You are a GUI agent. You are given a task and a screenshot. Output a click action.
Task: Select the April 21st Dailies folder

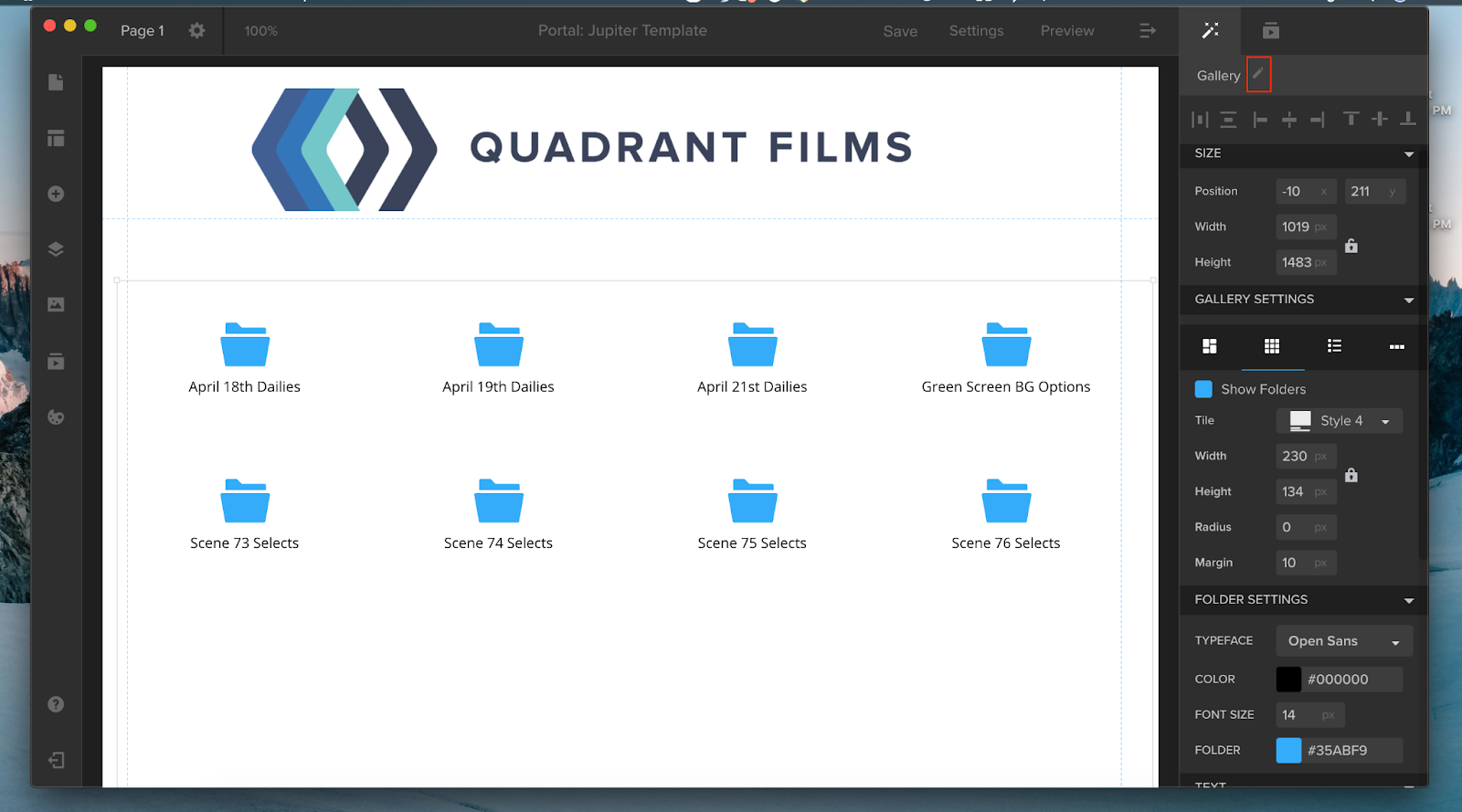[x=752, y=358]
